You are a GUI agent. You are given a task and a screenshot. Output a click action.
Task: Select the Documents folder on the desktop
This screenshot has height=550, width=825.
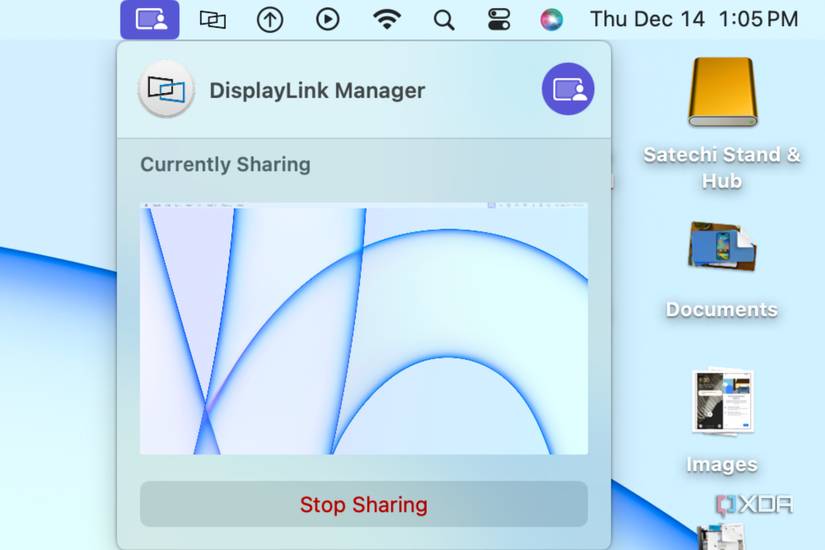(722, 246)
